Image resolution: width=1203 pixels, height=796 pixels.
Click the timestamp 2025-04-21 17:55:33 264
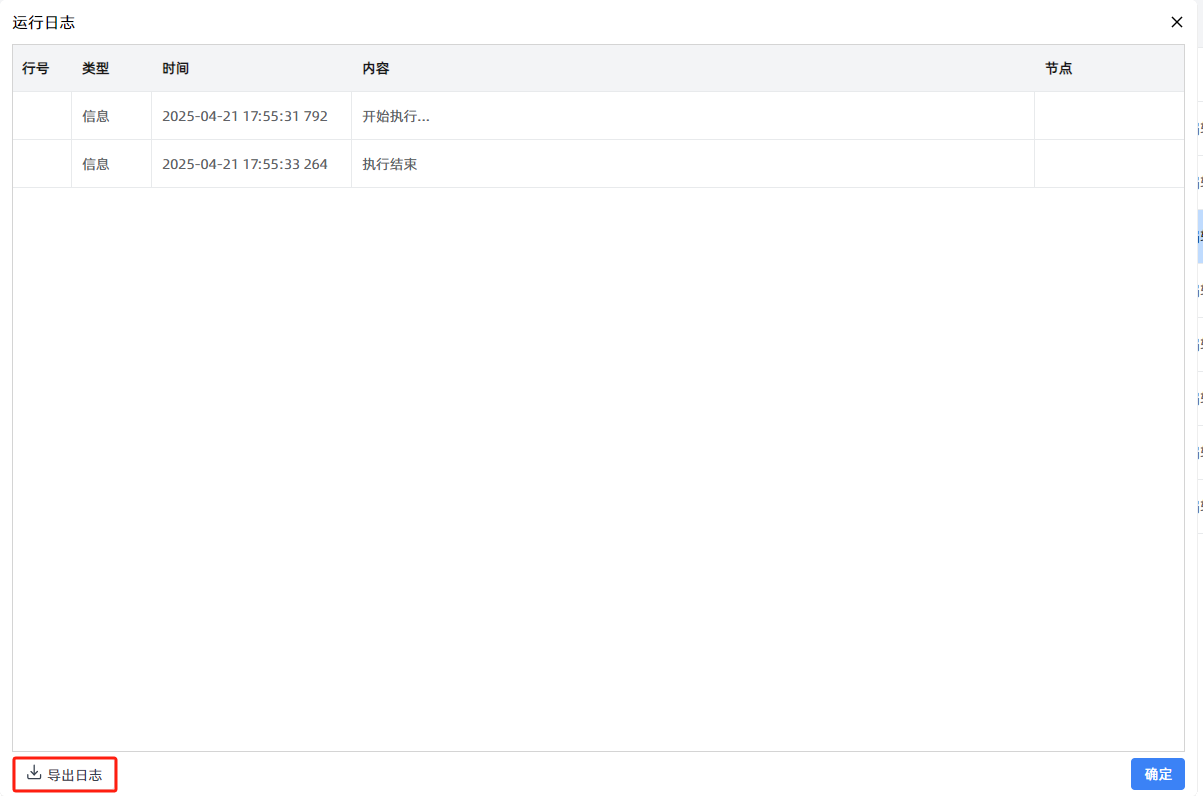[245, 163]
